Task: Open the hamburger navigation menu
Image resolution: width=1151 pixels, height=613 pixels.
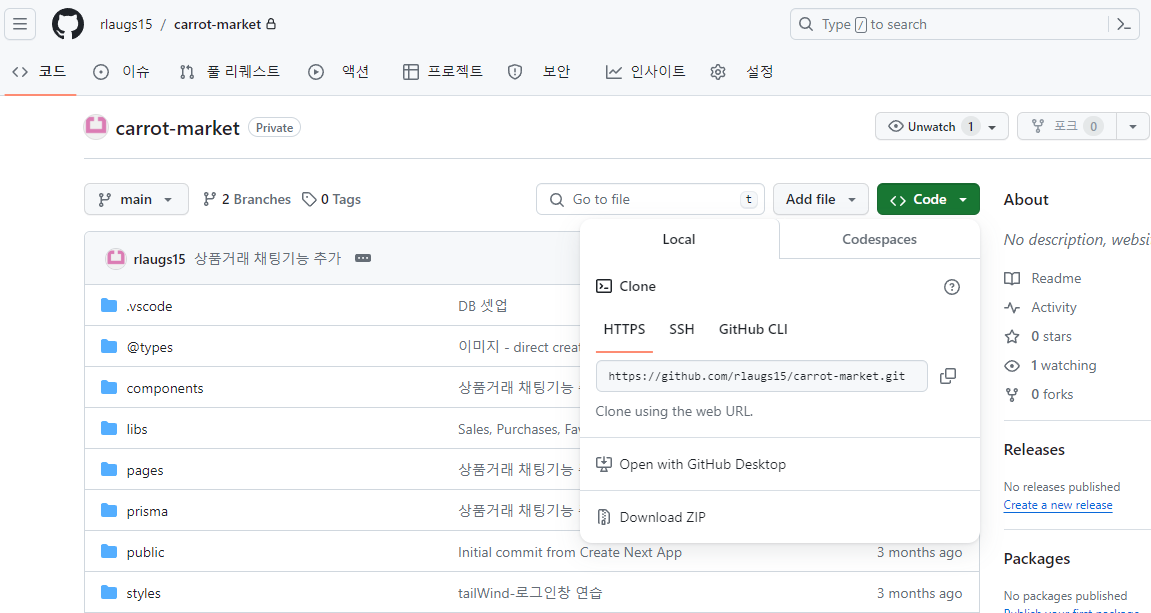Action: [x=20, y=24]
